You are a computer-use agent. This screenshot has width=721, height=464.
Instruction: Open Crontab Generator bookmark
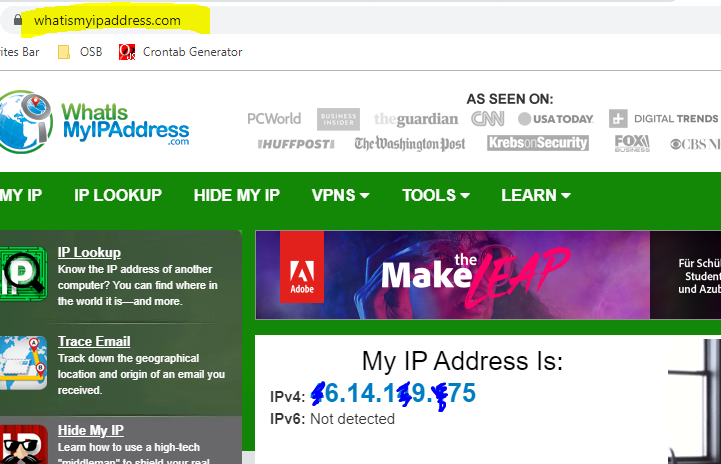(x=180, y=52)
